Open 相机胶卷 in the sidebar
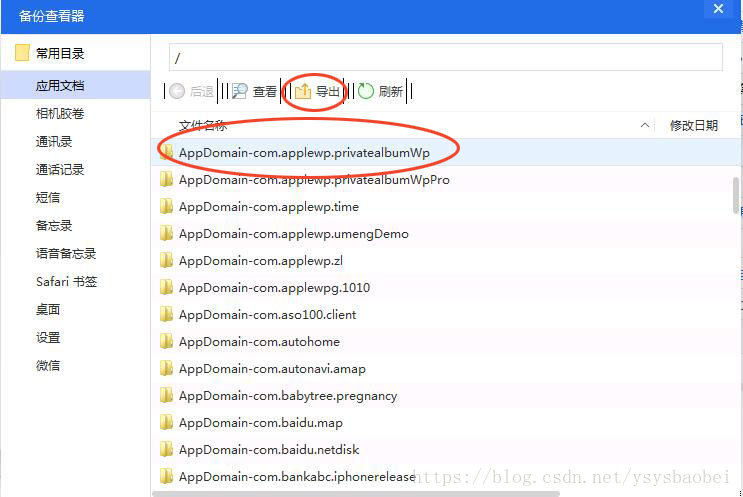This screenshot has height=497, width=743. click(60, 114)
